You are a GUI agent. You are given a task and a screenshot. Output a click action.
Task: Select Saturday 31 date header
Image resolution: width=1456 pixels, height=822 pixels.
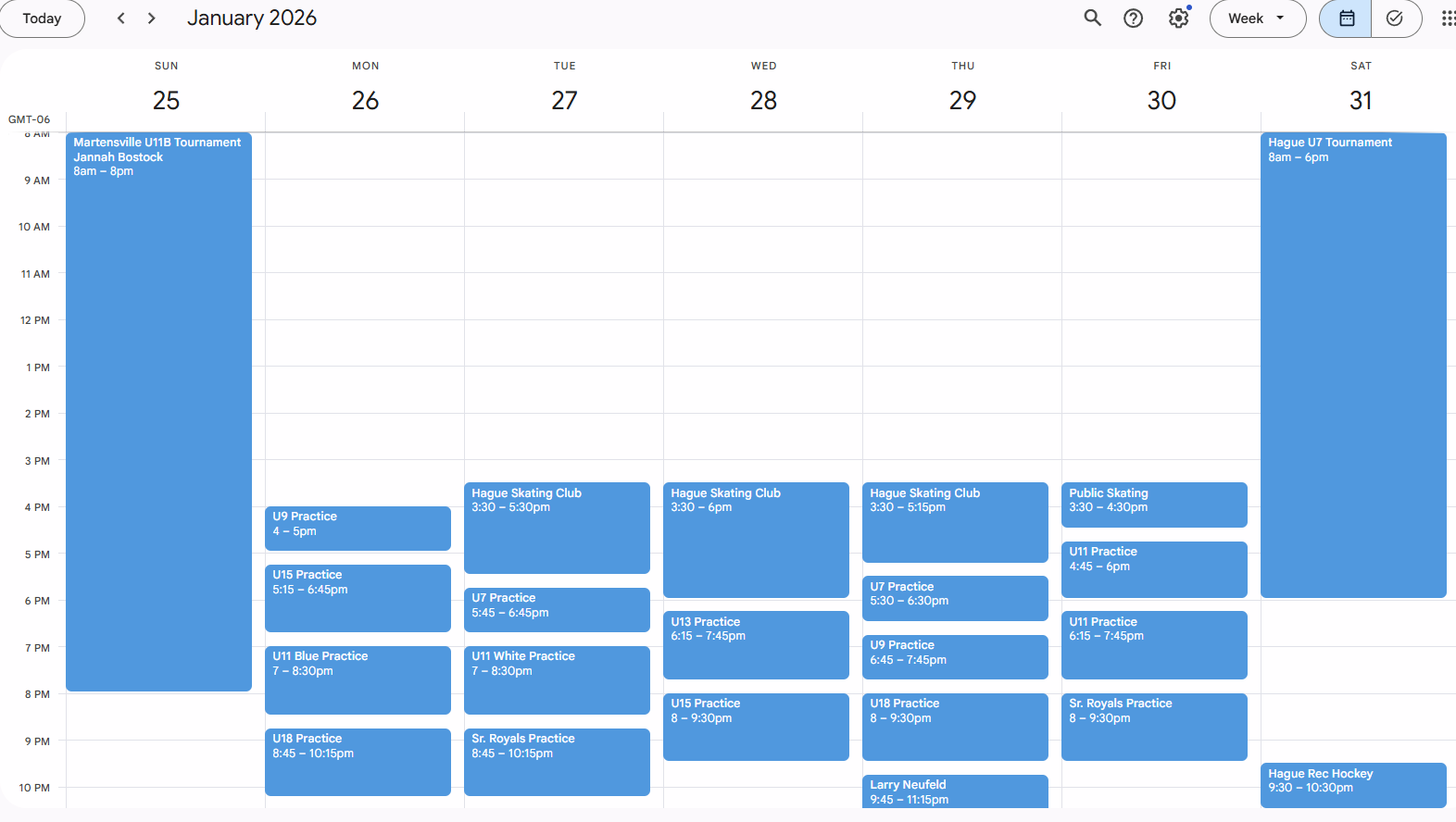pos(1360,100)
